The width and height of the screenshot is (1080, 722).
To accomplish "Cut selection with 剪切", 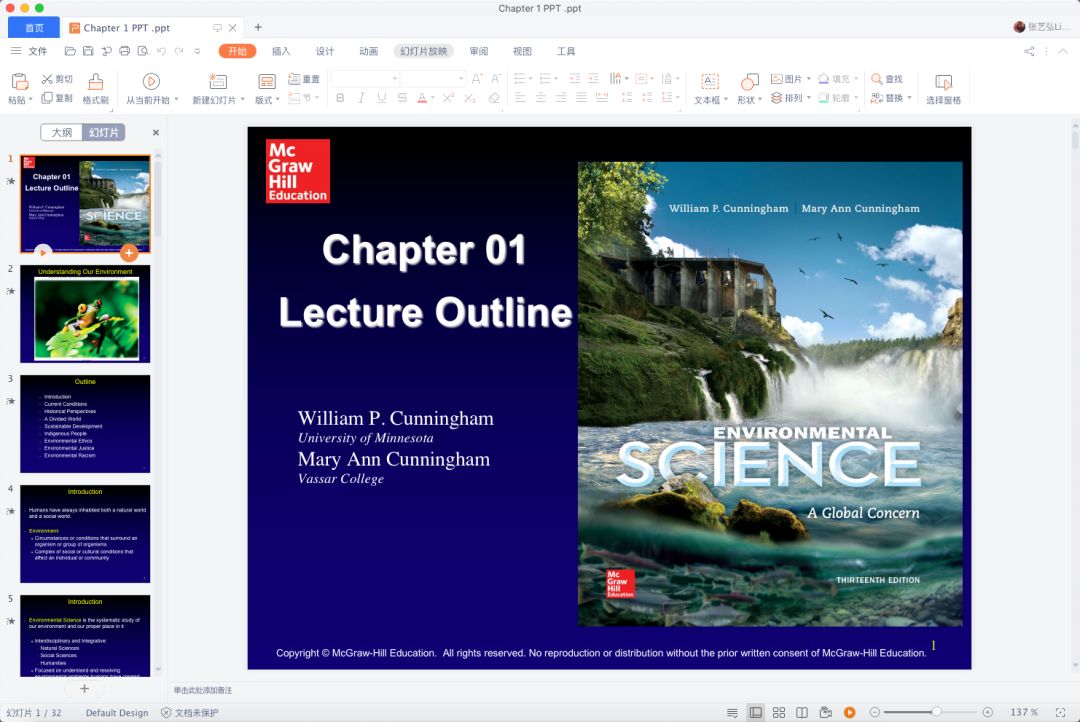I will click(57, 79).
